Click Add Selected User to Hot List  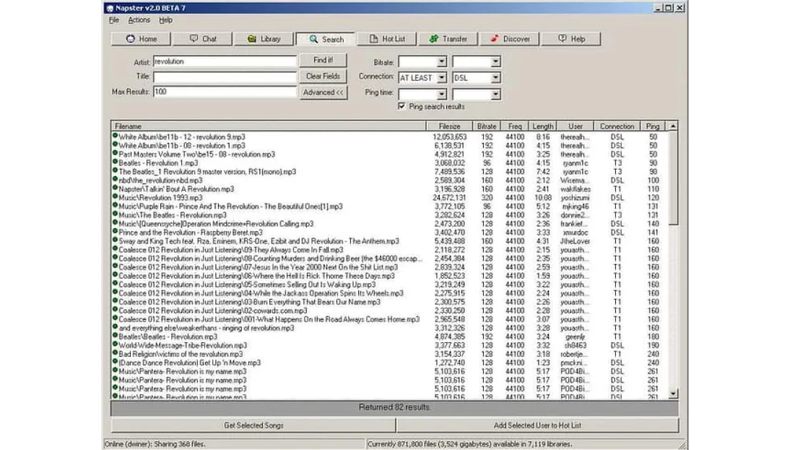tap(538, 425)
